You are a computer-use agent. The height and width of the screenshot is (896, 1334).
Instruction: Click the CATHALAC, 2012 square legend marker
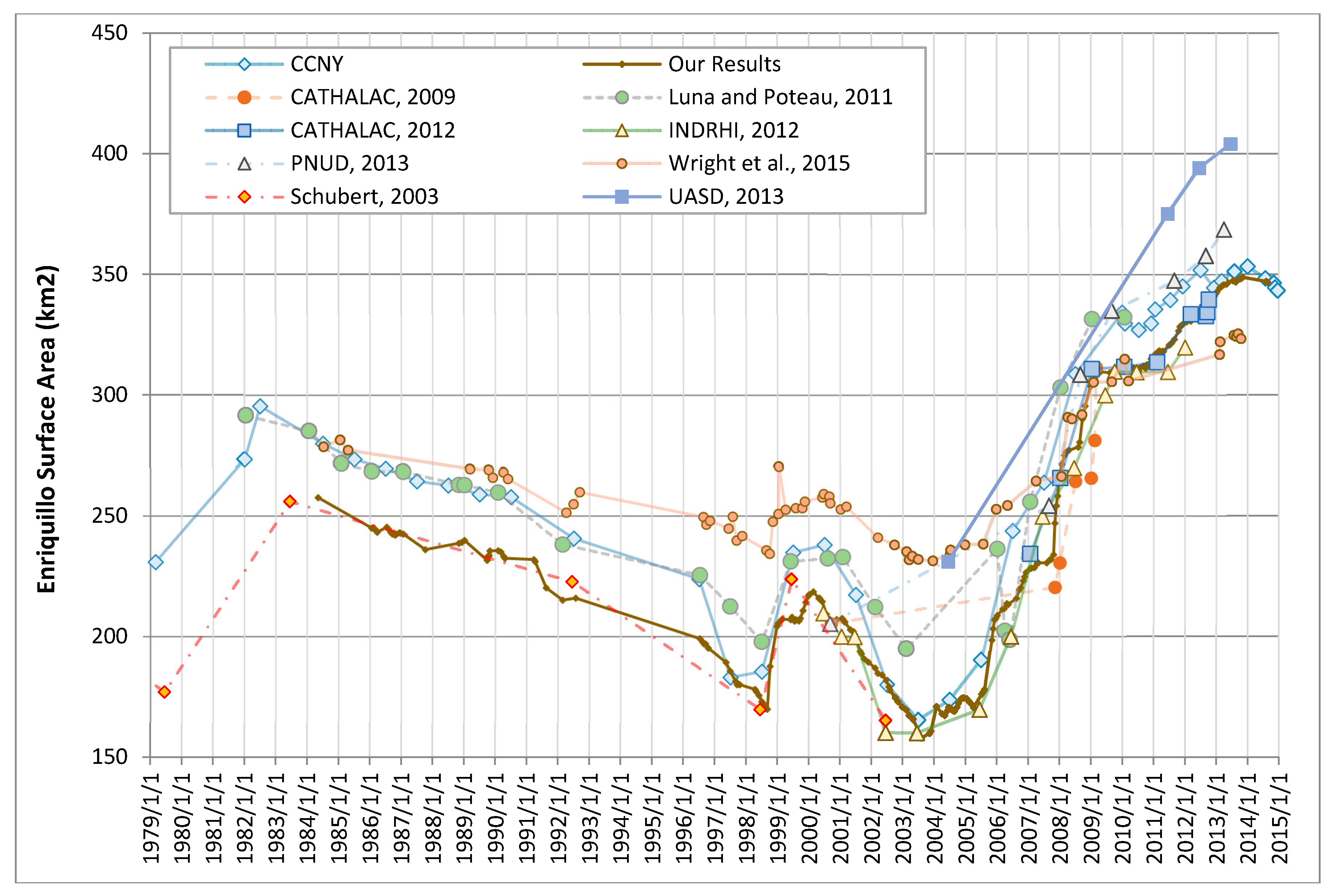[x=244, y=130]
